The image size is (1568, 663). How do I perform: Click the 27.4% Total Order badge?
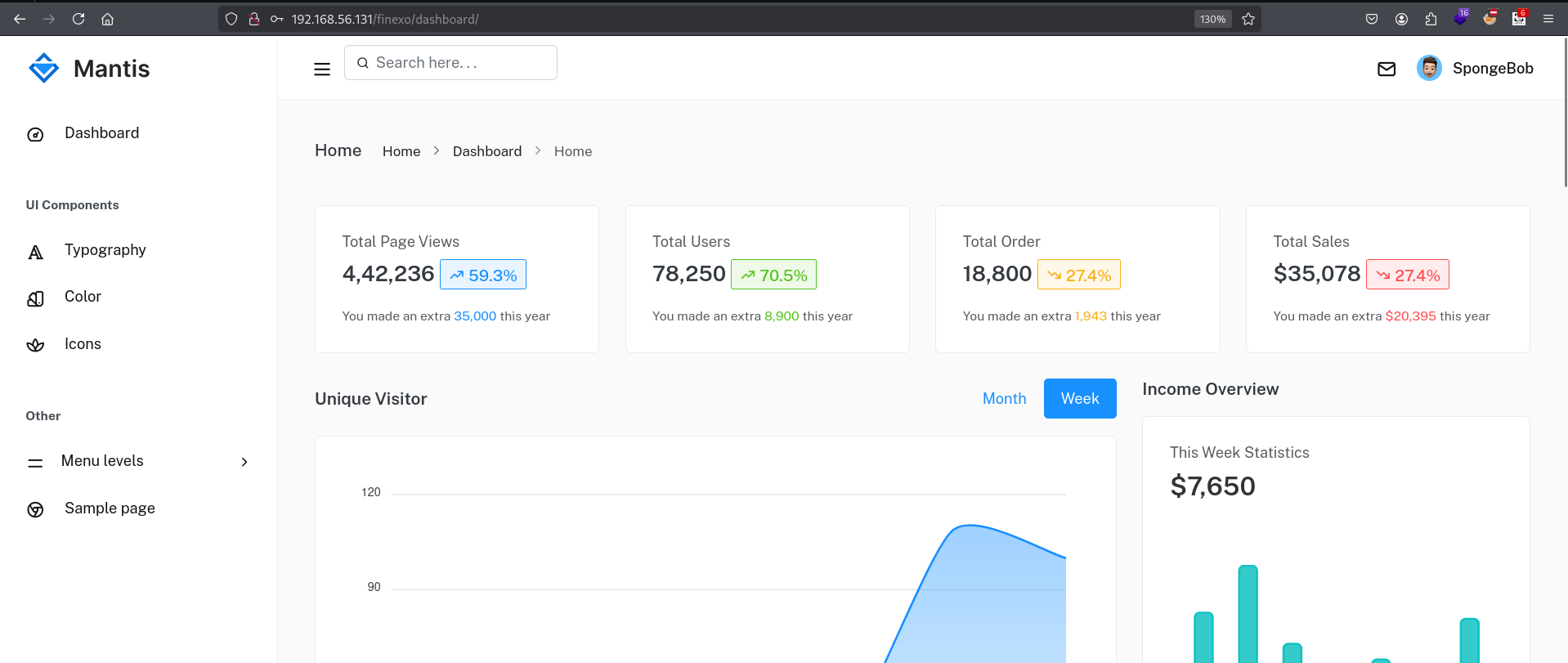click(x=1079, y=275)
